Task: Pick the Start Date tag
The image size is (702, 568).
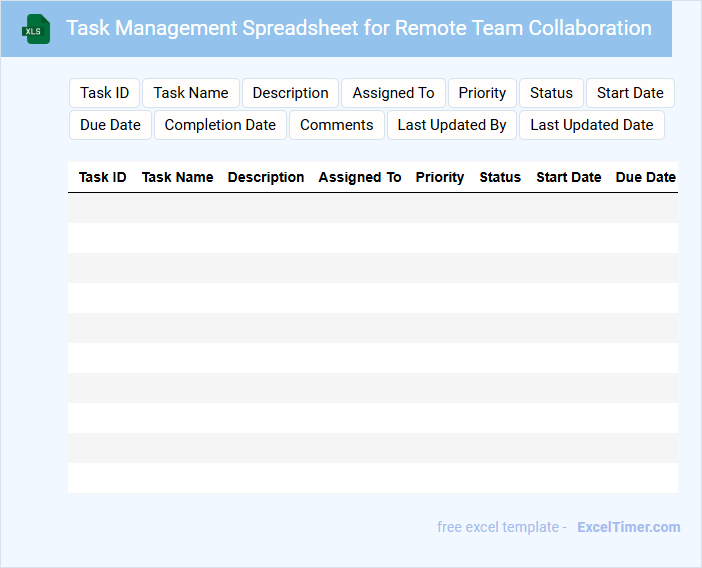Action: (x=630, y=93)
